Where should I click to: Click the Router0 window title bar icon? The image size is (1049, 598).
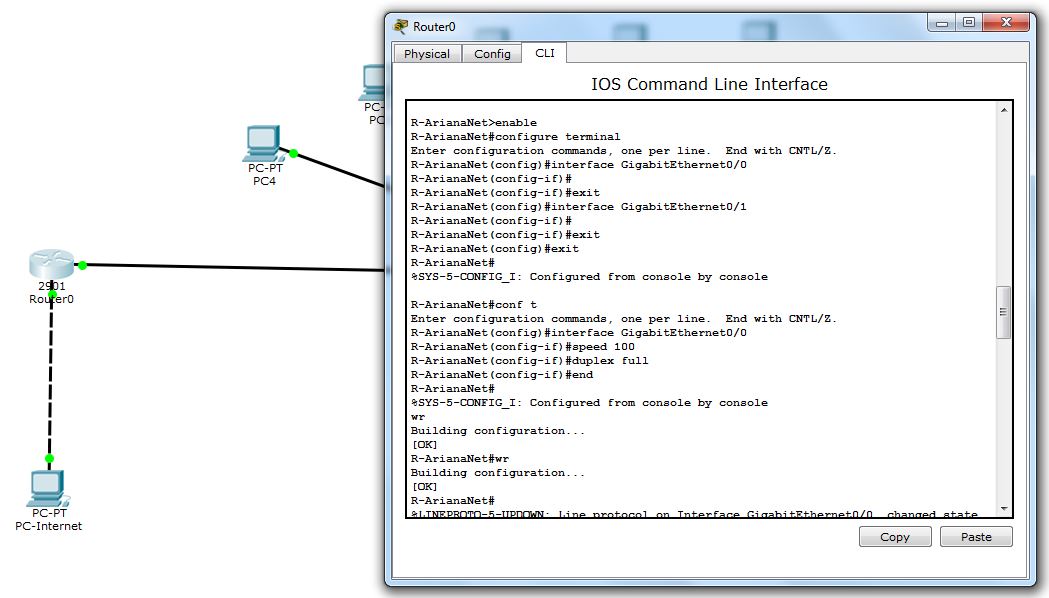tap(401, 27)
